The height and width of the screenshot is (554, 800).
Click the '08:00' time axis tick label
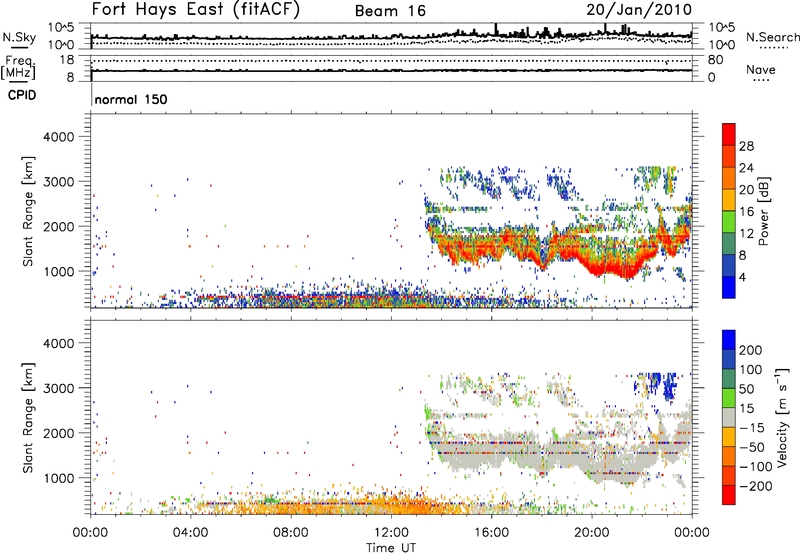point(291,533)
